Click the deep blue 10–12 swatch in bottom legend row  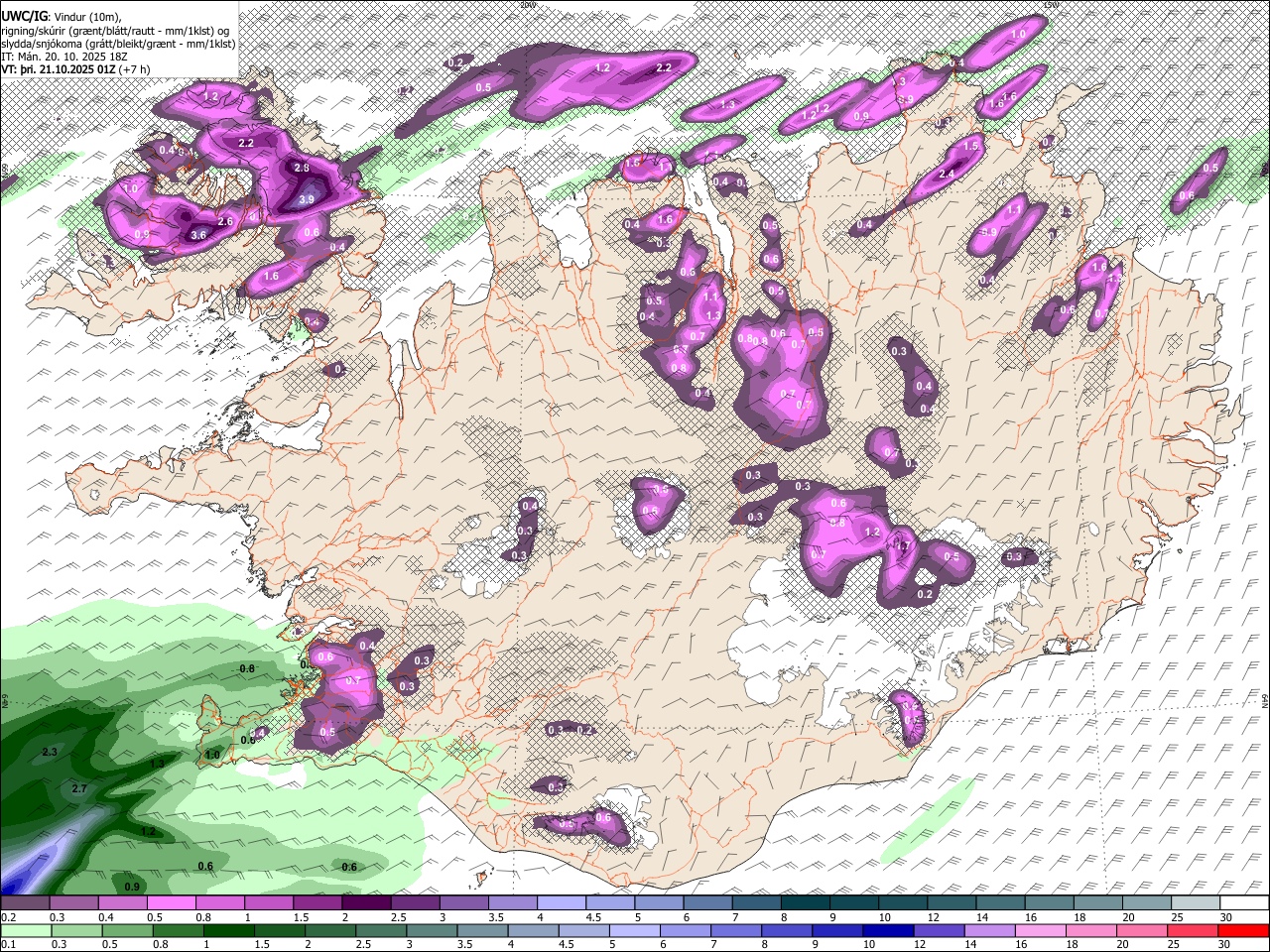point(888,930)
